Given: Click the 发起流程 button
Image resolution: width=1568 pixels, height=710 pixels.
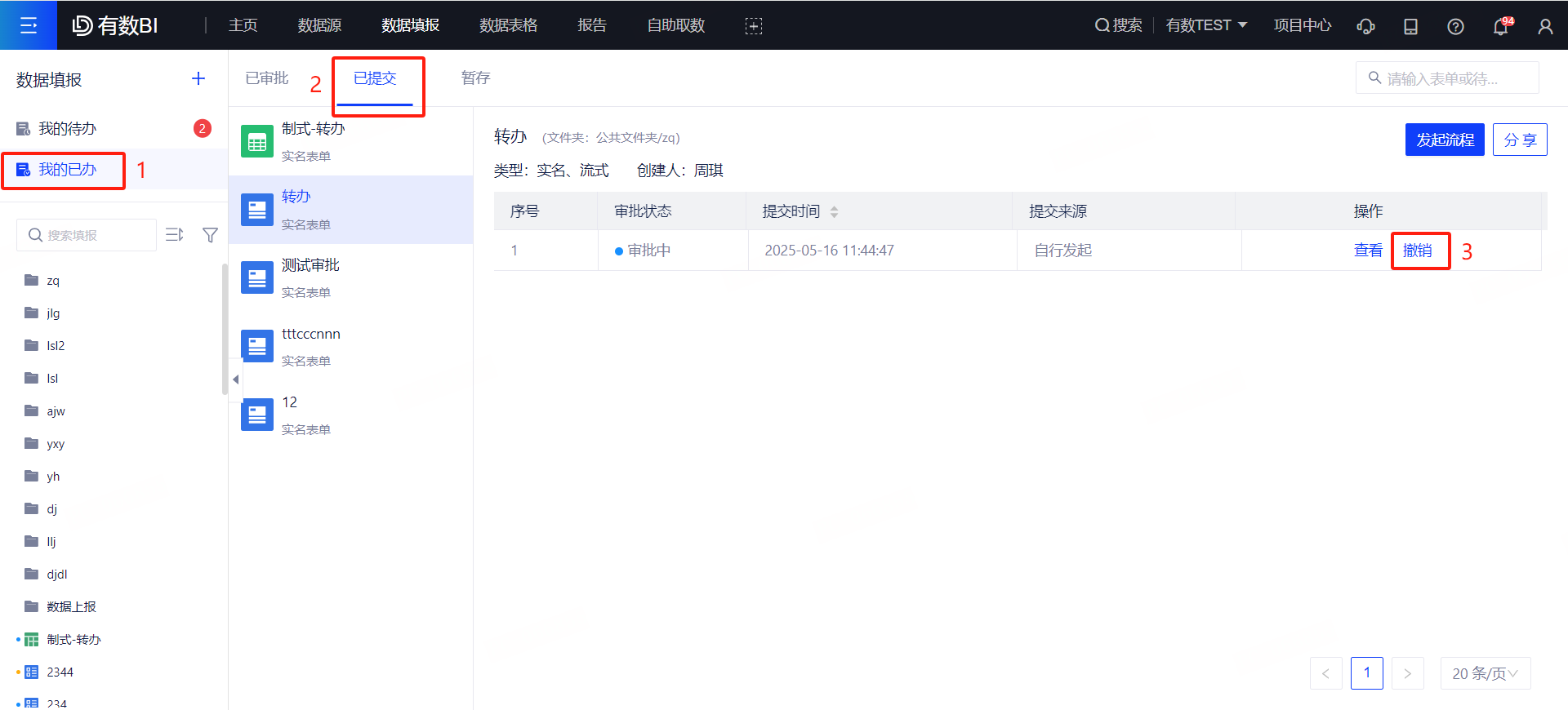Looking at the screenshot, I should point(1444,140).
